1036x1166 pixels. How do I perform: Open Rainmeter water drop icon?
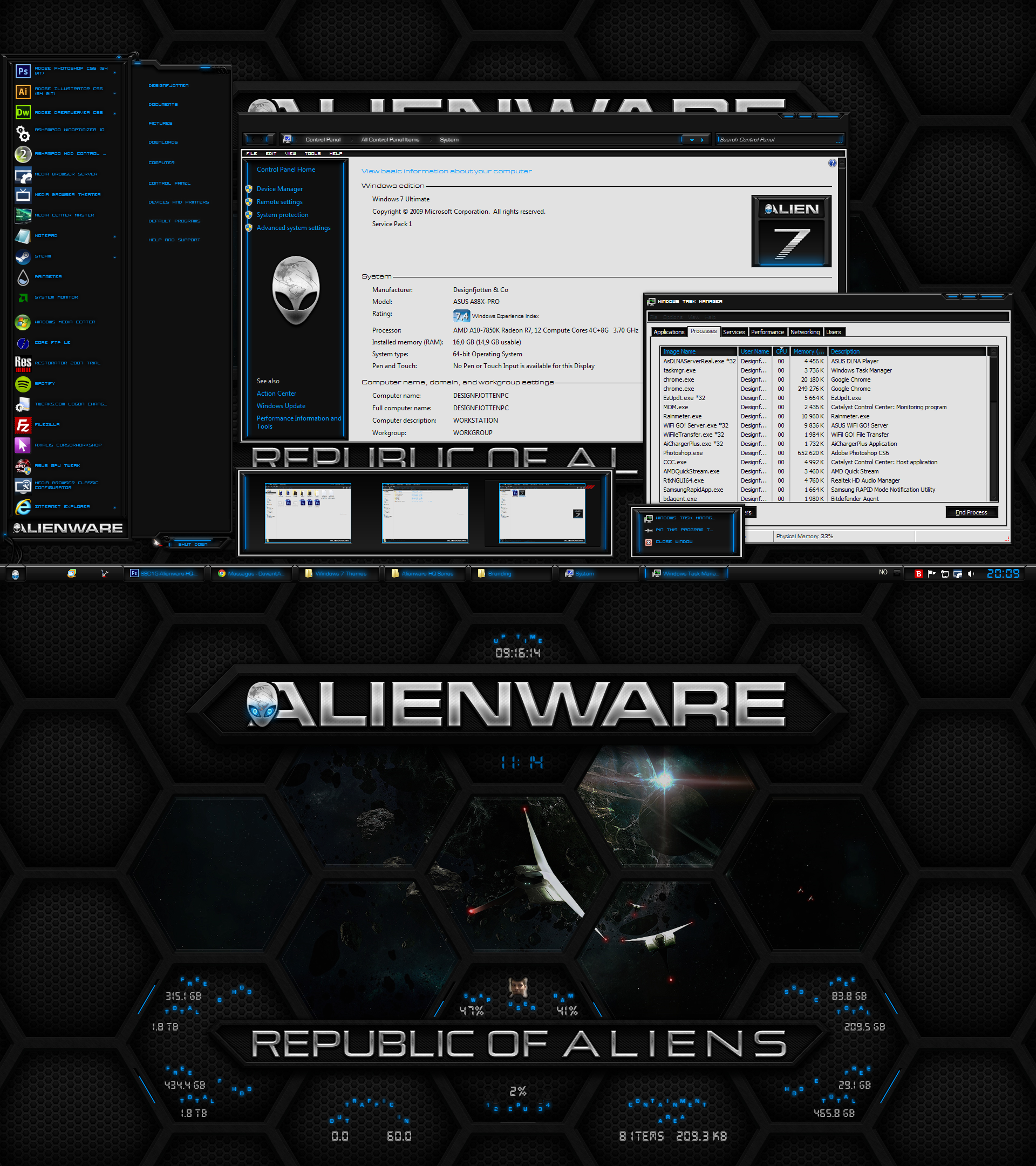coord(23,277)
